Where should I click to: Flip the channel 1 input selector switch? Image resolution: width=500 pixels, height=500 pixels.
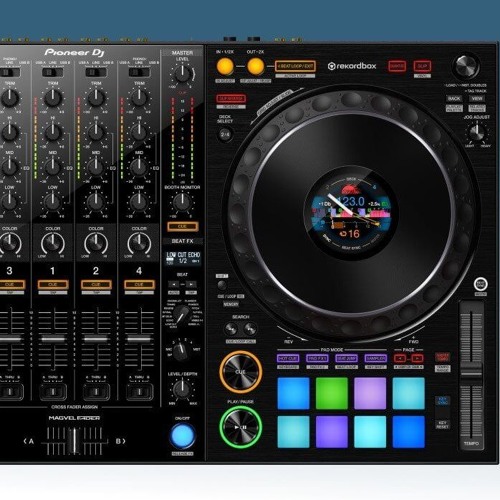tap(52, 72)
